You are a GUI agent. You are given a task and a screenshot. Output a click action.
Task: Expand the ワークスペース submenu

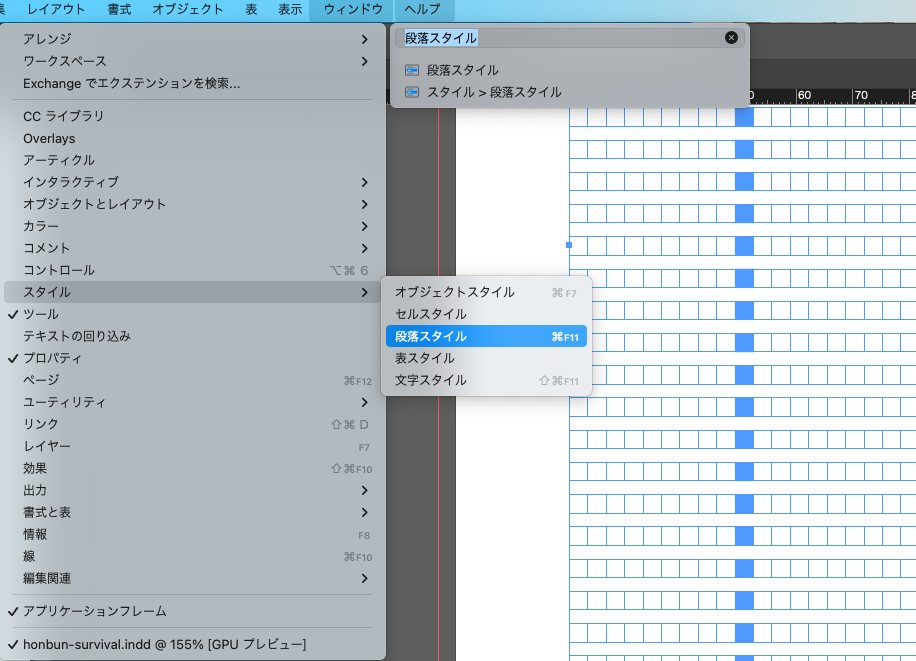point(195,61)
